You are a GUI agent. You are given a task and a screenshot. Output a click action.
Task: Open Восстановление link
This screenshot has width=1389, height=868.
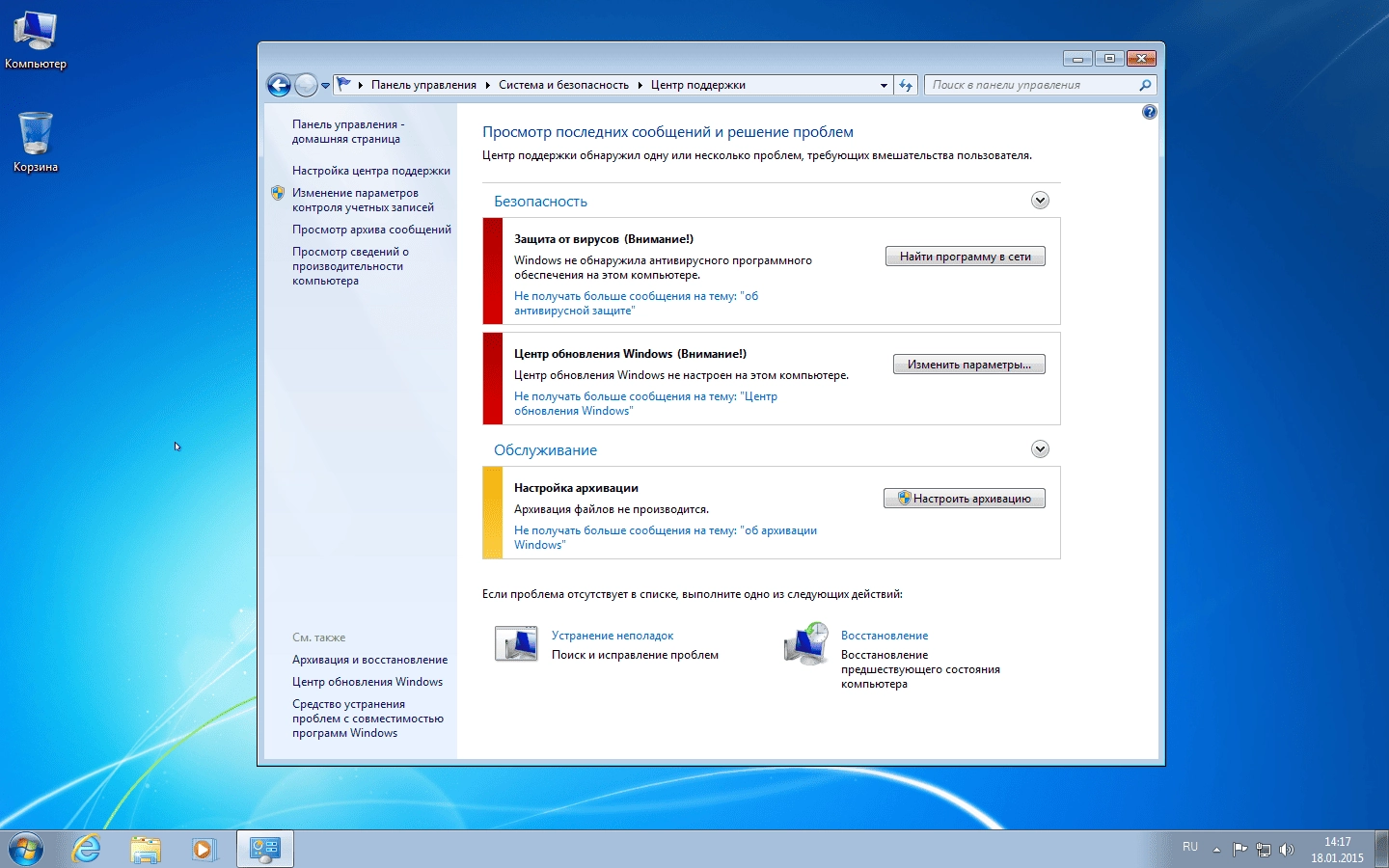885,636
